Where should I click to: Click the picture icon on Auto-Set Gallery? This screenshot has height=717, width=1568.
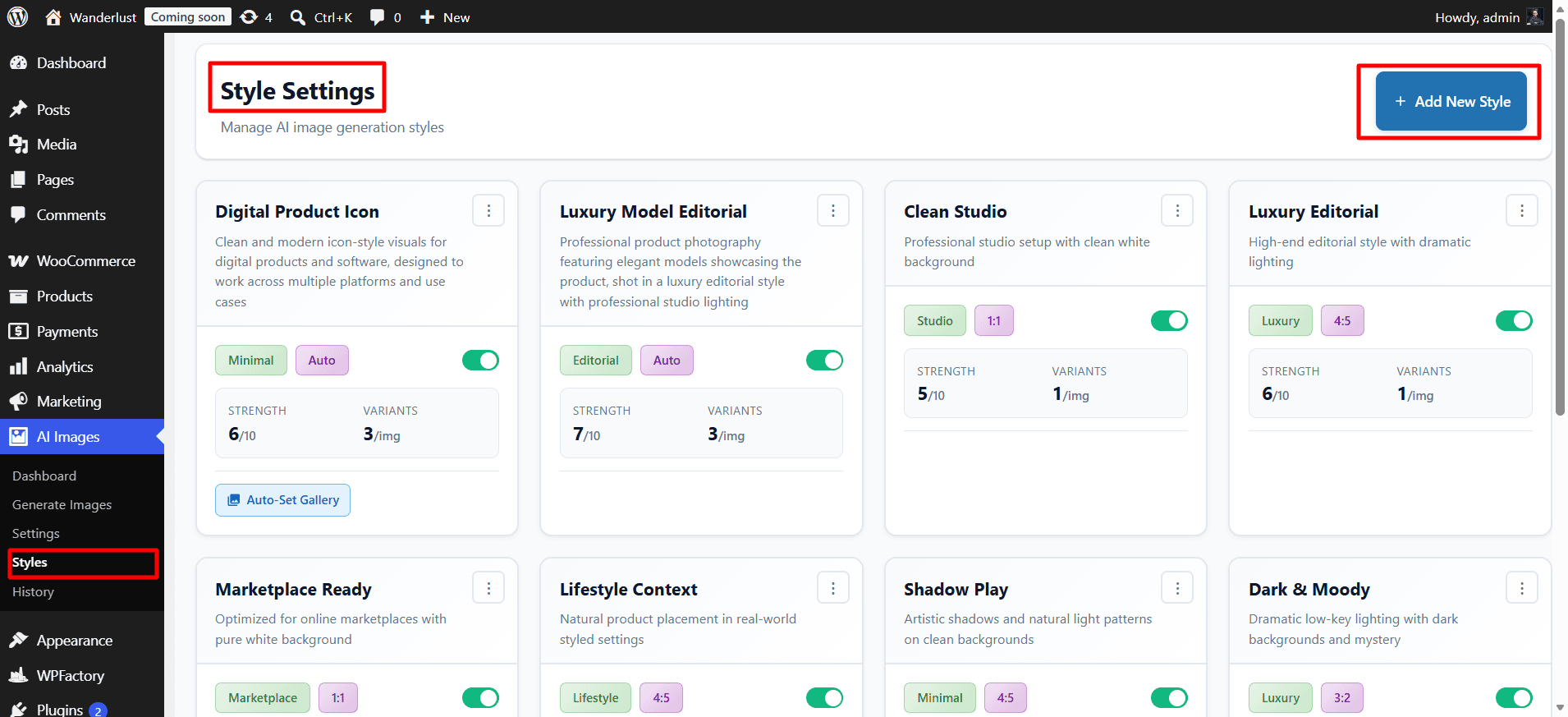pos(234,500)
